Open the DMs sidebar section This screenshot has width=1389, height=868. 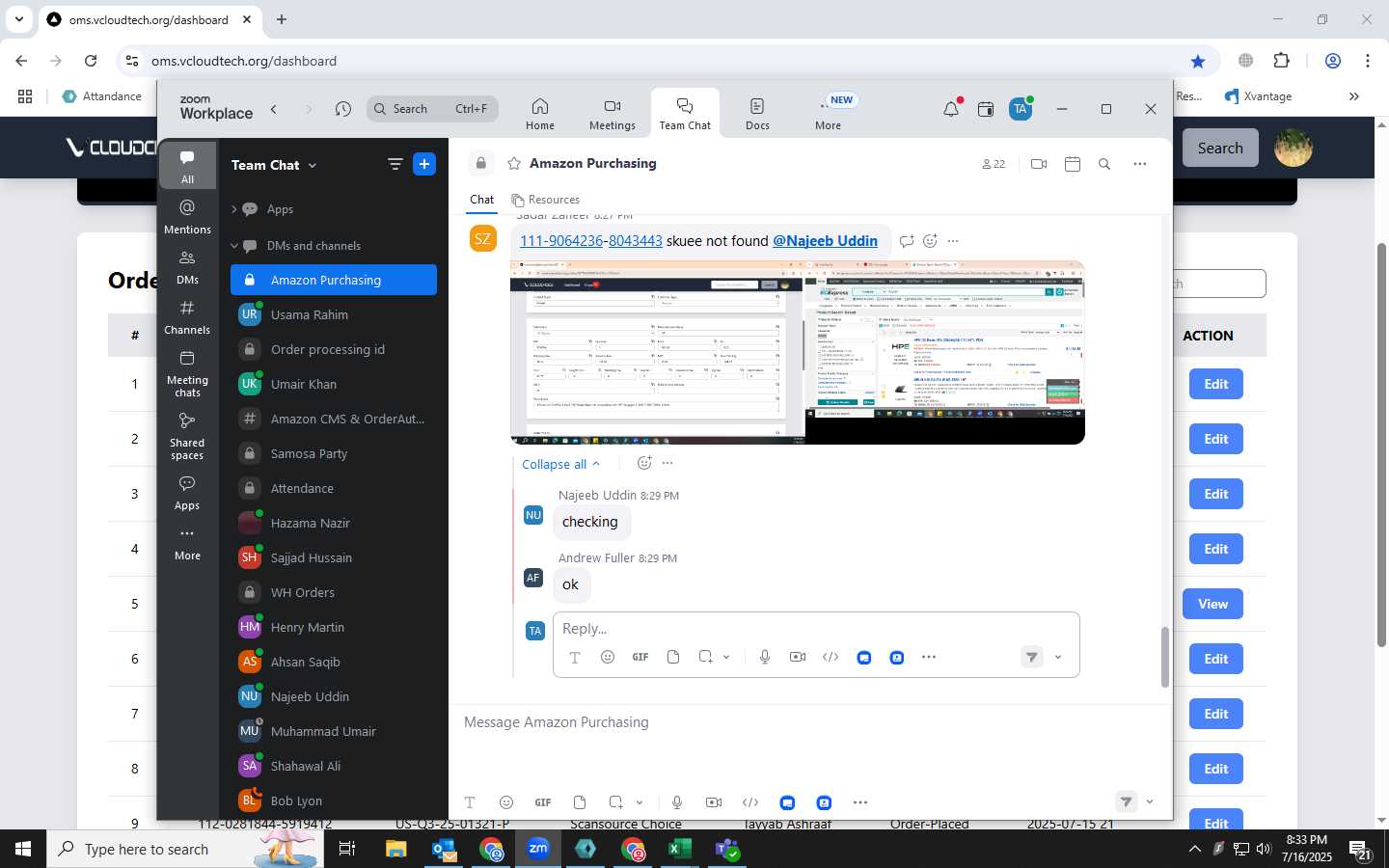point(187,267)
